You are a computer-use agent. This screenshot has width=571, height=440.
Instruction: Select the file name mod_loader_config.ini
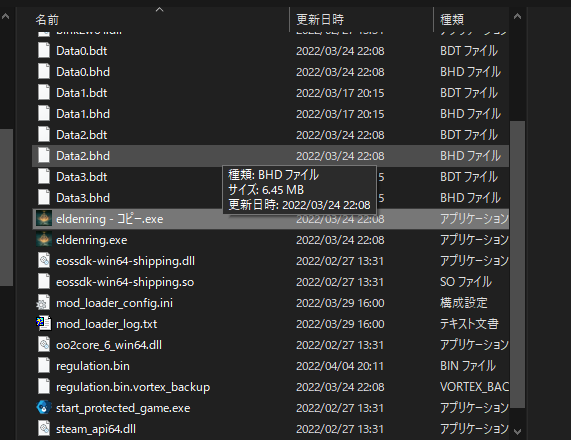(114, 303)
